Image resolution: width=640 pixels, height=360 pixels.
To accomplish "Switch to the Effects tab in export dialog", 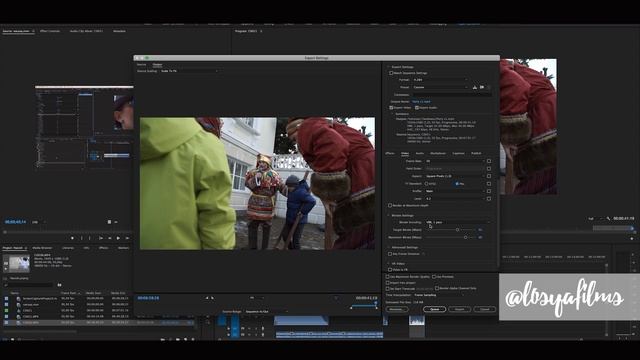I will tap(390, 153).
